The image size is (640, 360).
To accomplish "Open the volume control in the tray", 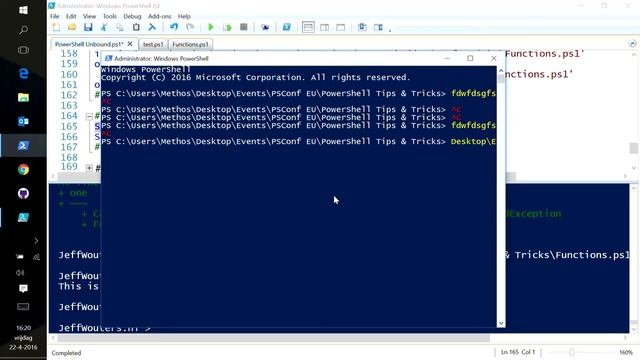I will pos(20,273).
